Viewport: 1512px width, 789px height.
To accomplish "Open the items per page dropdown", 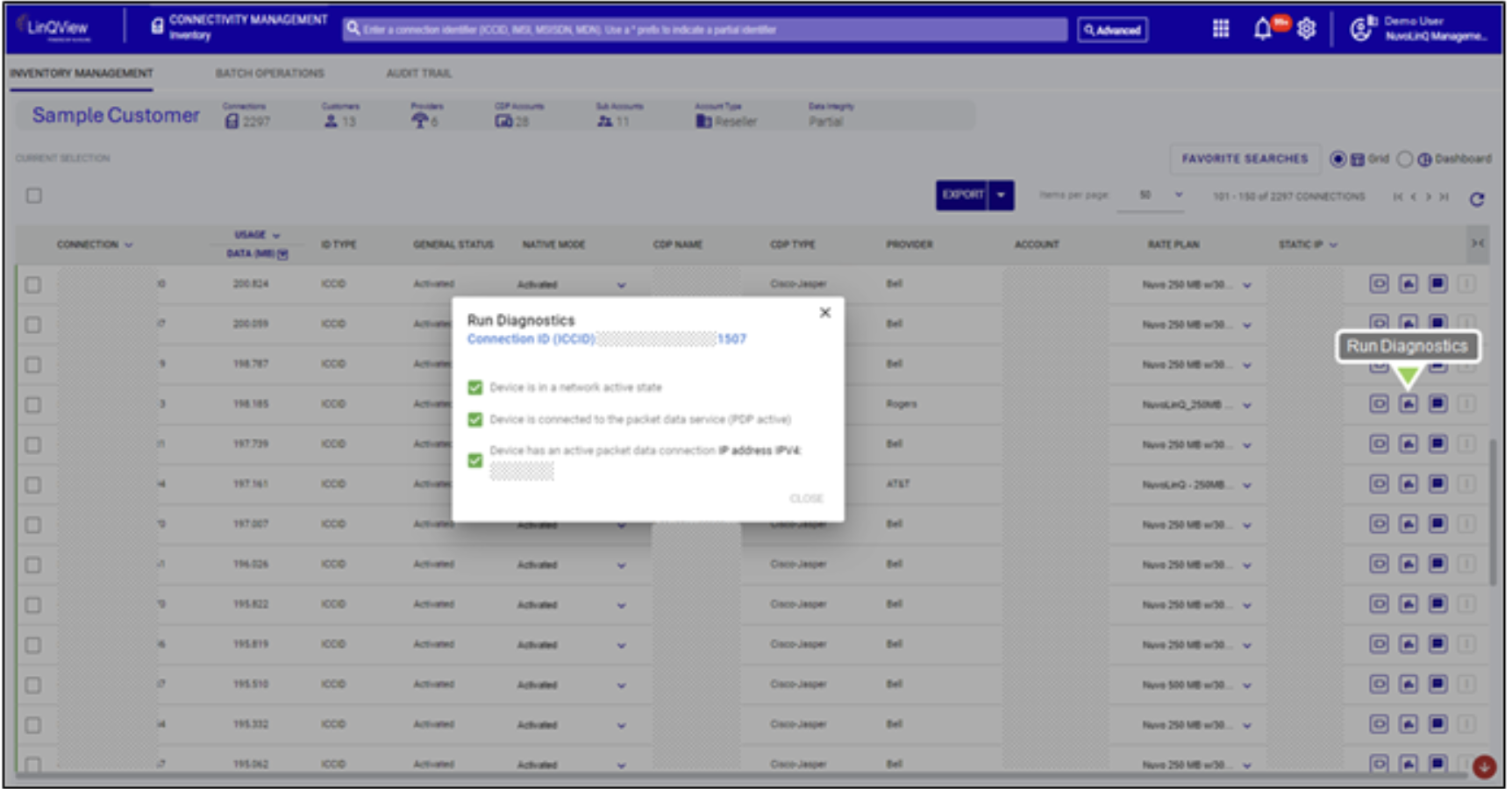I will pos(1179,195).
